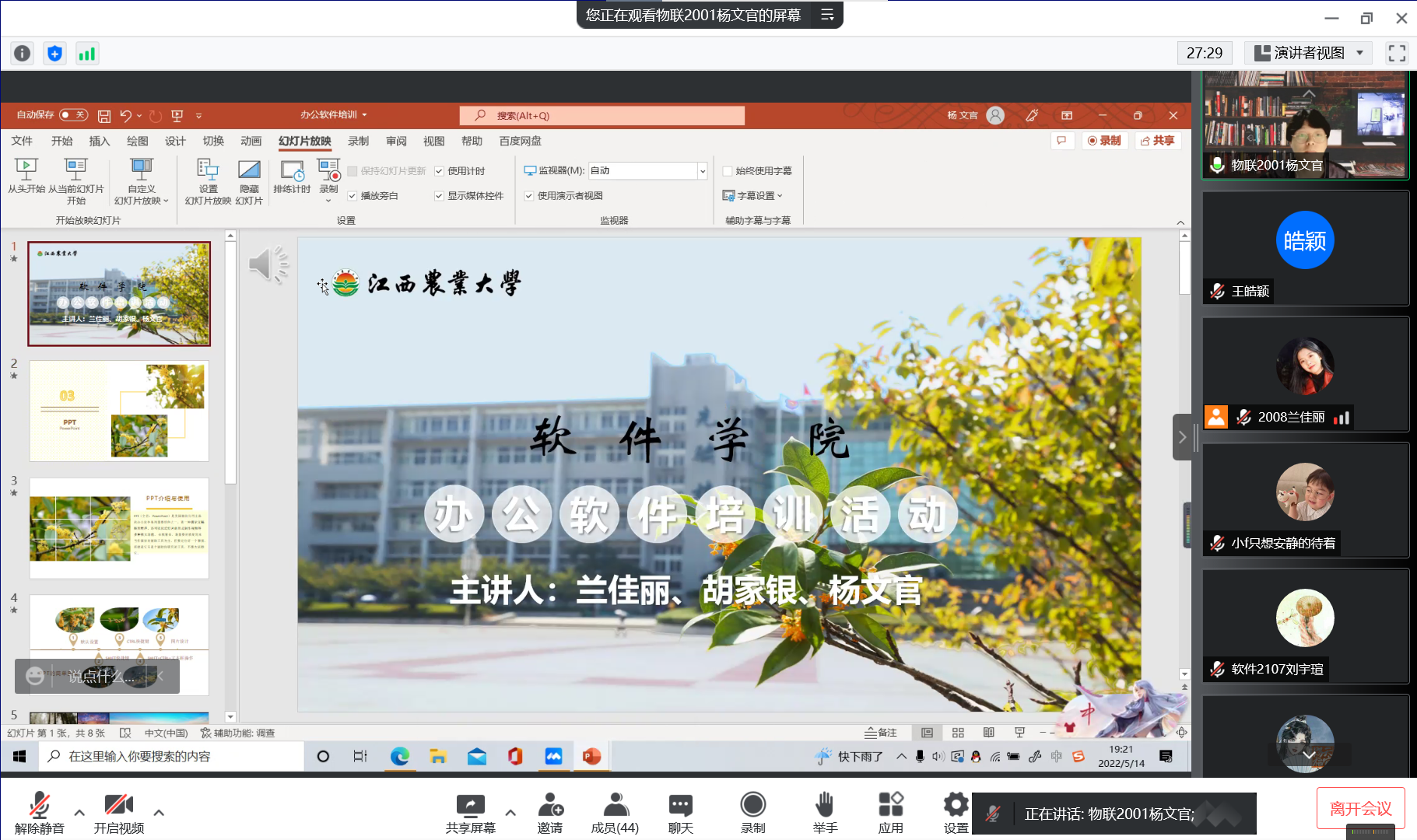1417x840 pixels.
Task: Click the share screen icon
Action: 470,805
